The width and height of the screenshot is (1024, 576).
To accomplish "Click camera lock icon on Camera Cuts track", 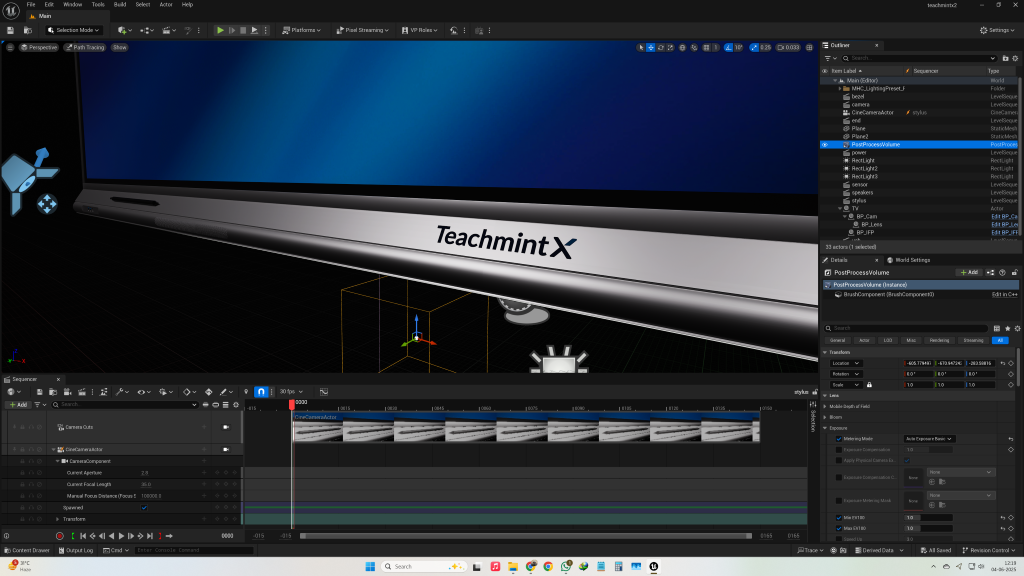I will [x=225, y=427].
